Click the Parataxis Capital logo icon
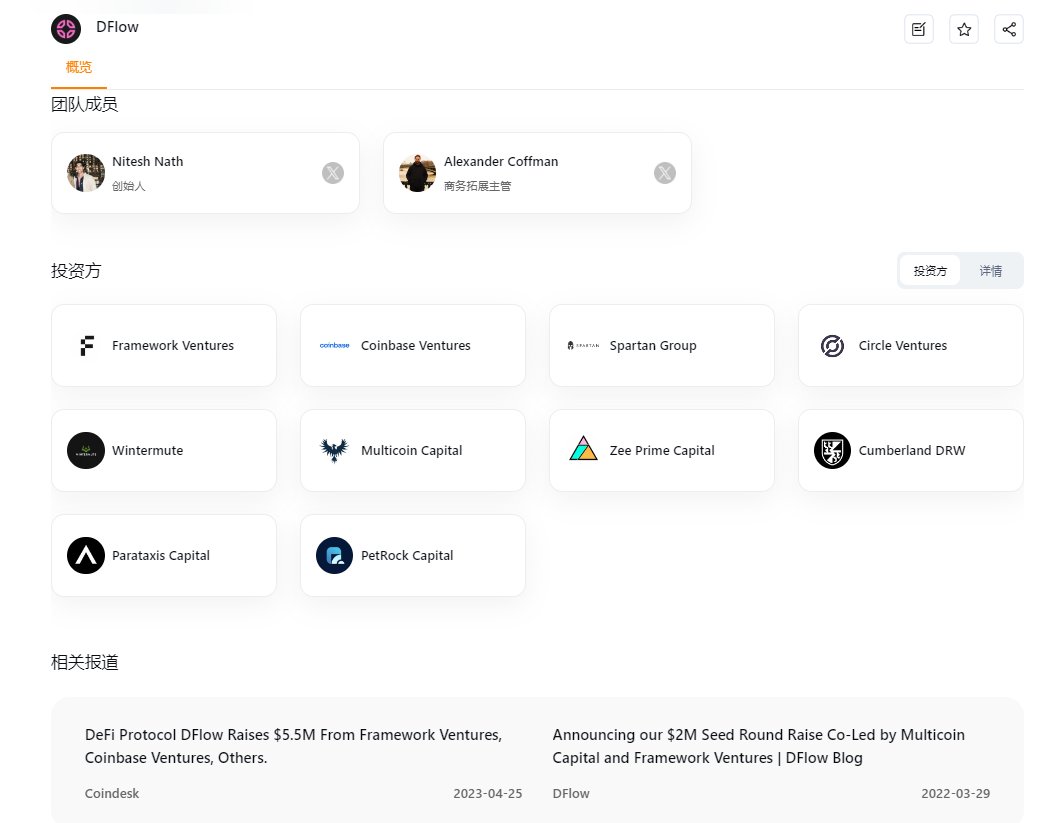This screenshot has height=823, width=1037. (x=86, y=556)
